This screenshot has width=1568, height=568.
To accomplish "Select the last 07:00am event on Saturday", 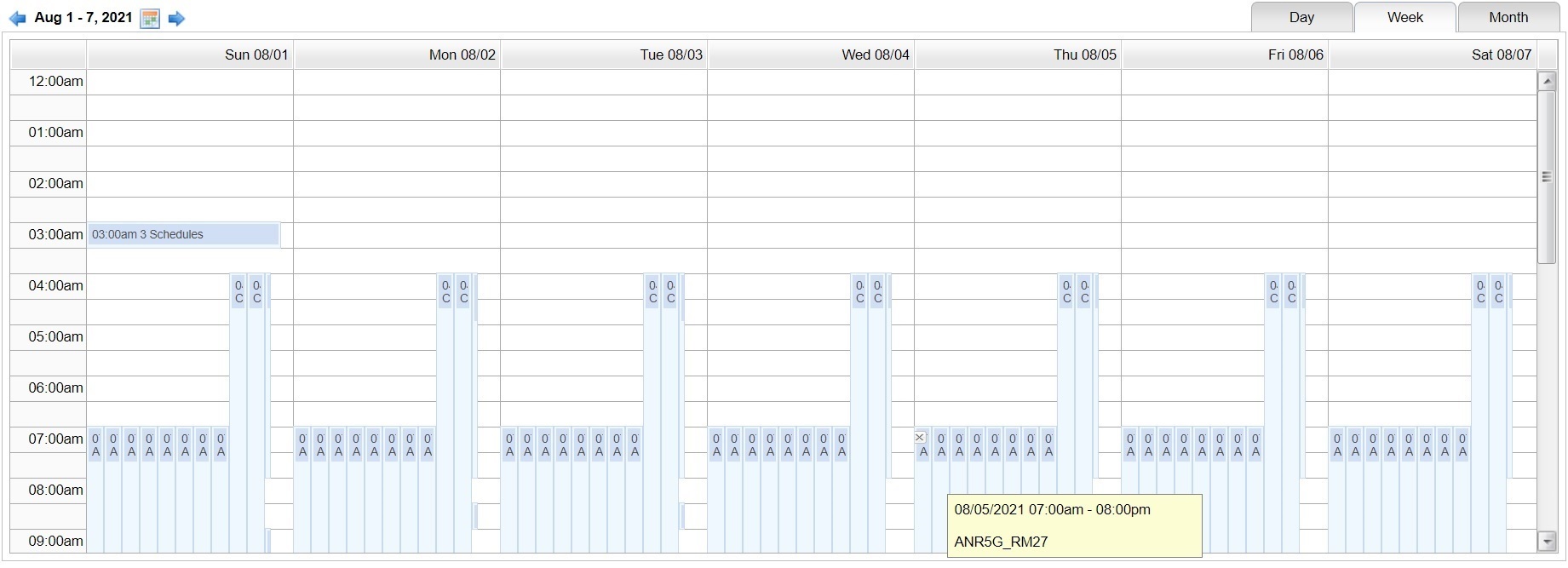I will [1462, 490].
